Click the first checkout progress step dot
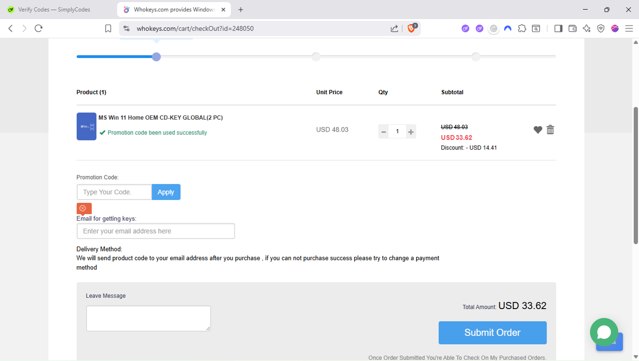 click(156, 57)
